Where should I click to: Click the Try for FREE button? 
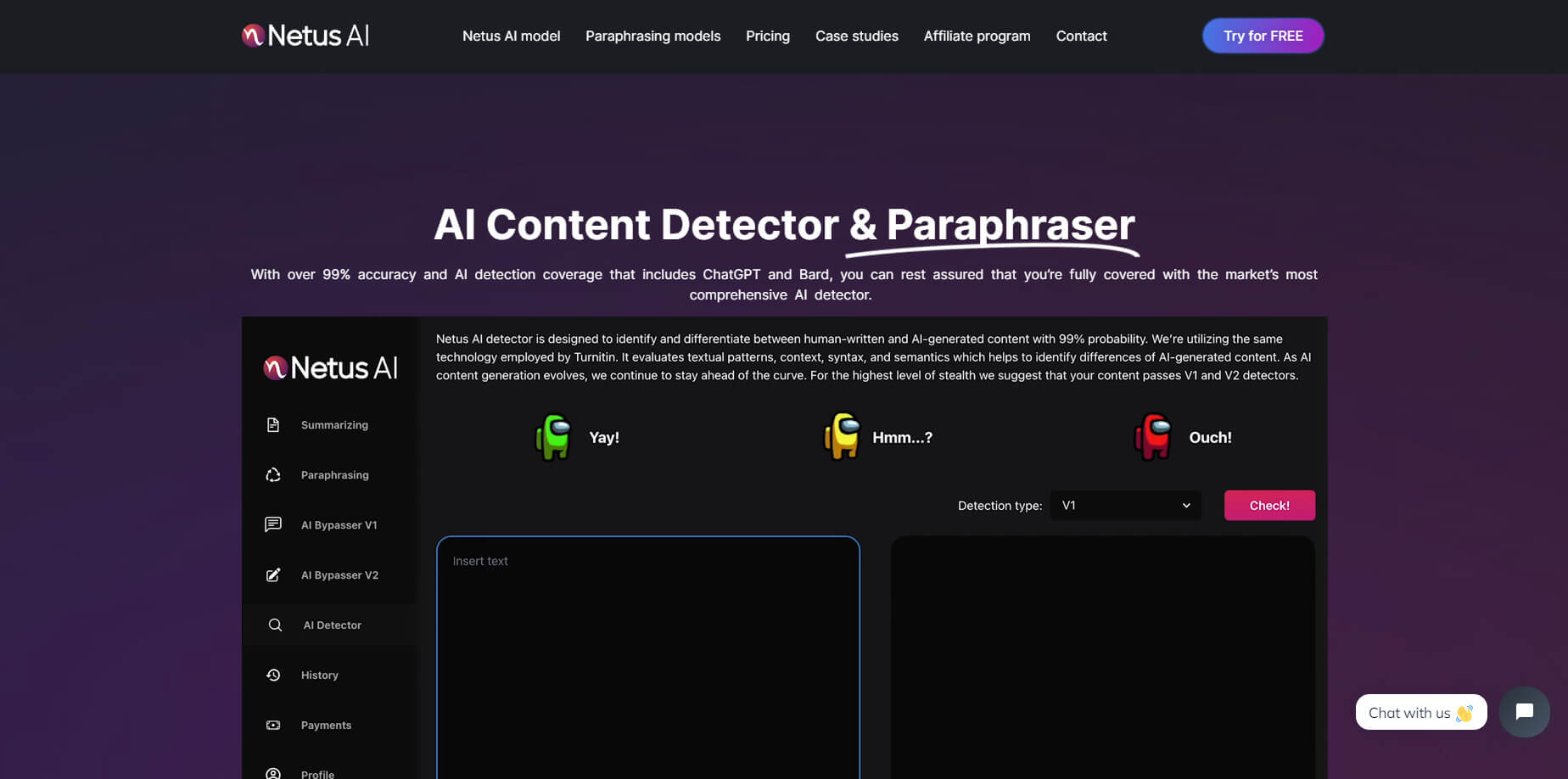click(x=1263, y=36)
